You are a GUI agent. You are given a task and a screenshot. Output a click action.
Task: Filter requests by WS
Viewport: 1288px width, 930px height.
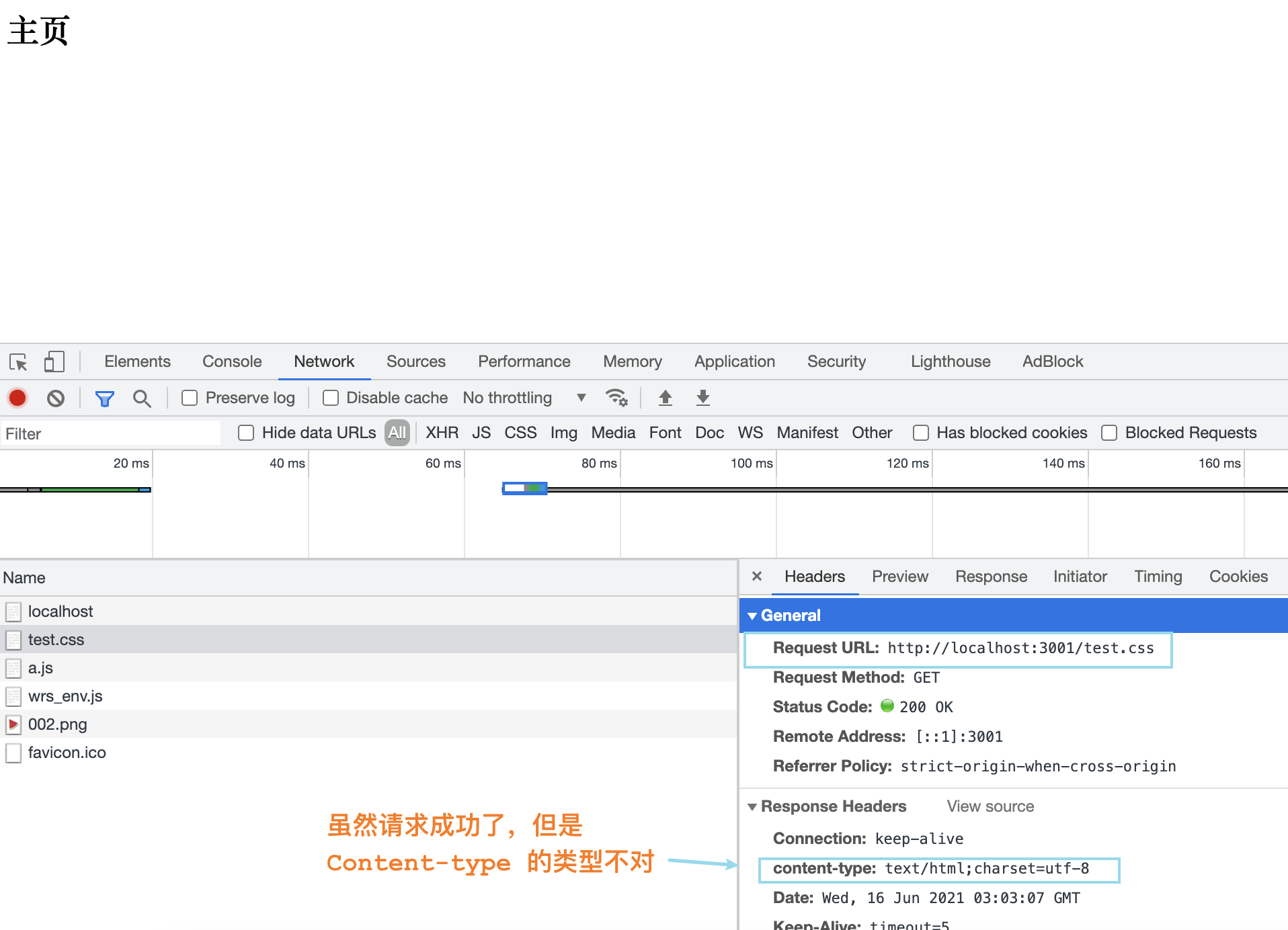(750, 433)
